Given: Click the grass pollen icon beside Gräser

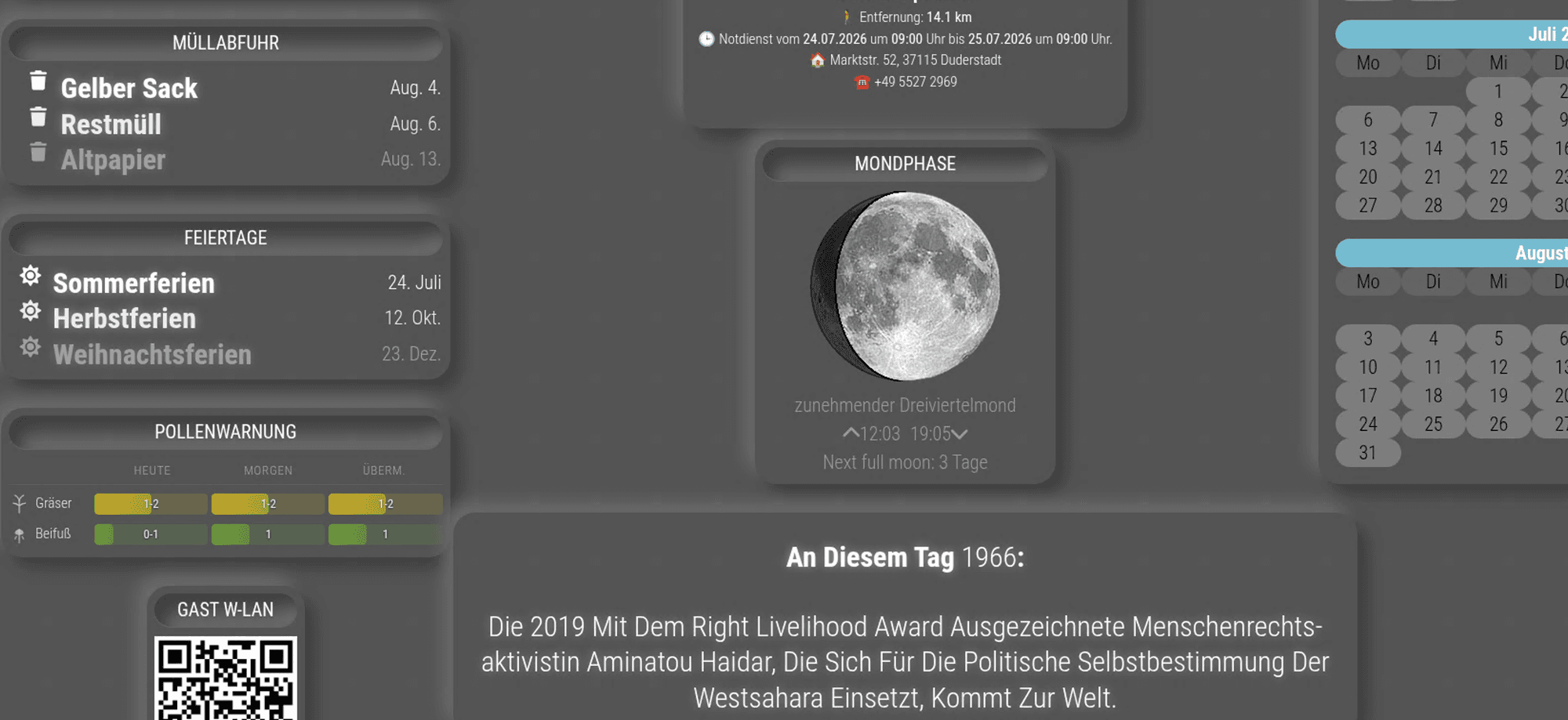Looking at the screenshot, I should [20, 504].
